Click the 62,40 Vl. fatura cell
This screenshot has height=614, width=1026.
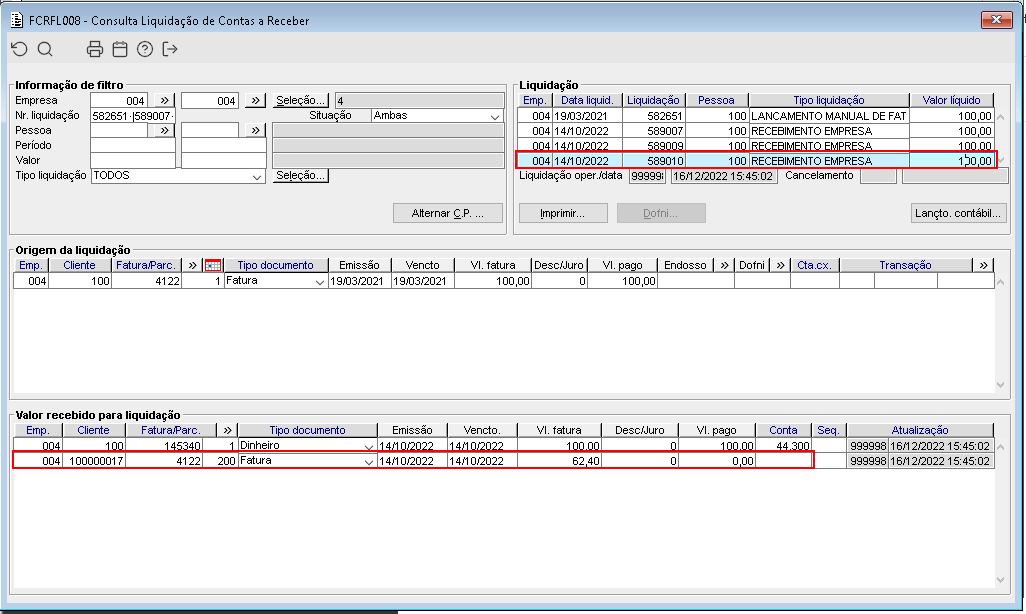tap(559, 461)
